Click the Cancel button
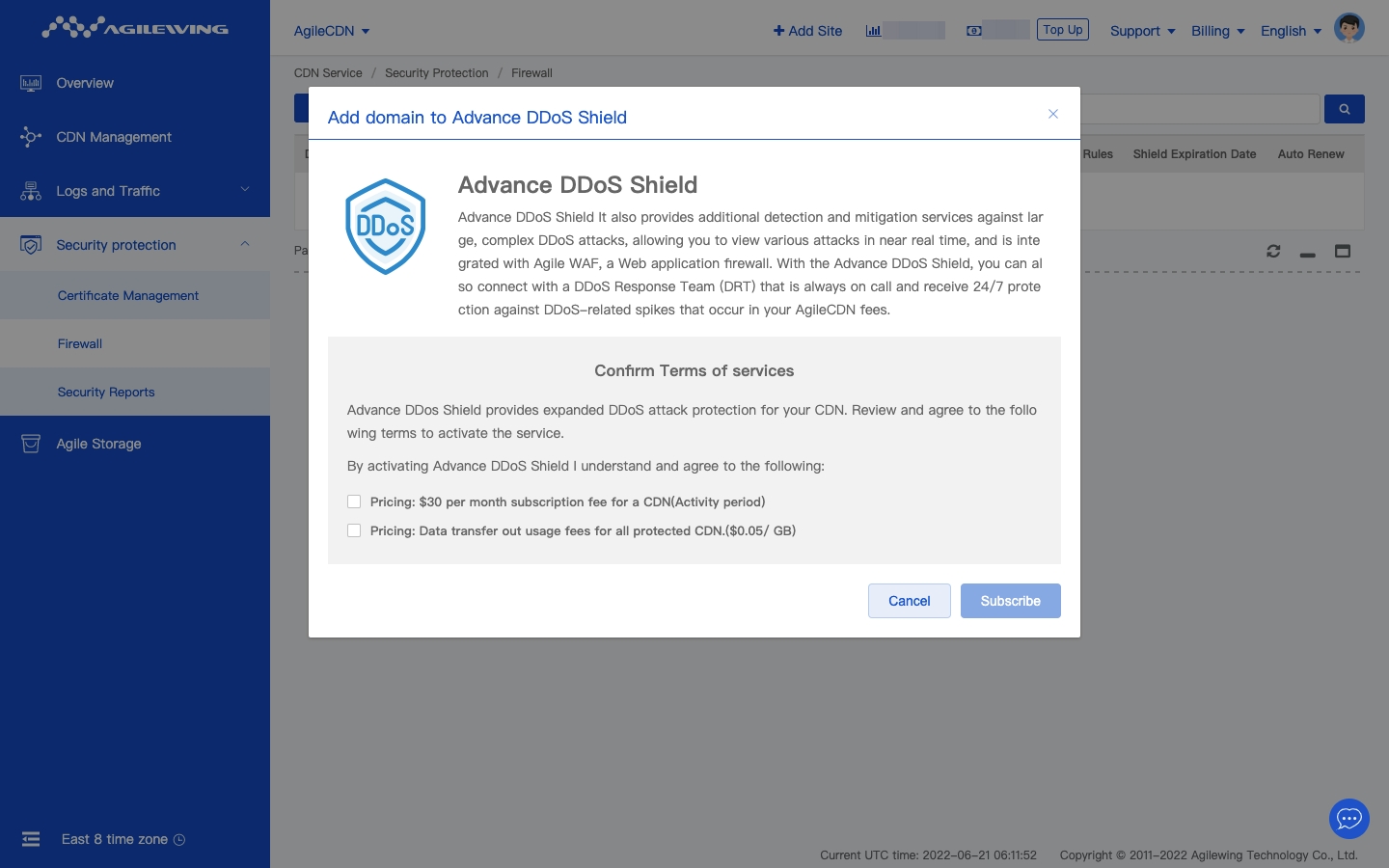This screenshot has height=868, width=1389. coord(910,601)
